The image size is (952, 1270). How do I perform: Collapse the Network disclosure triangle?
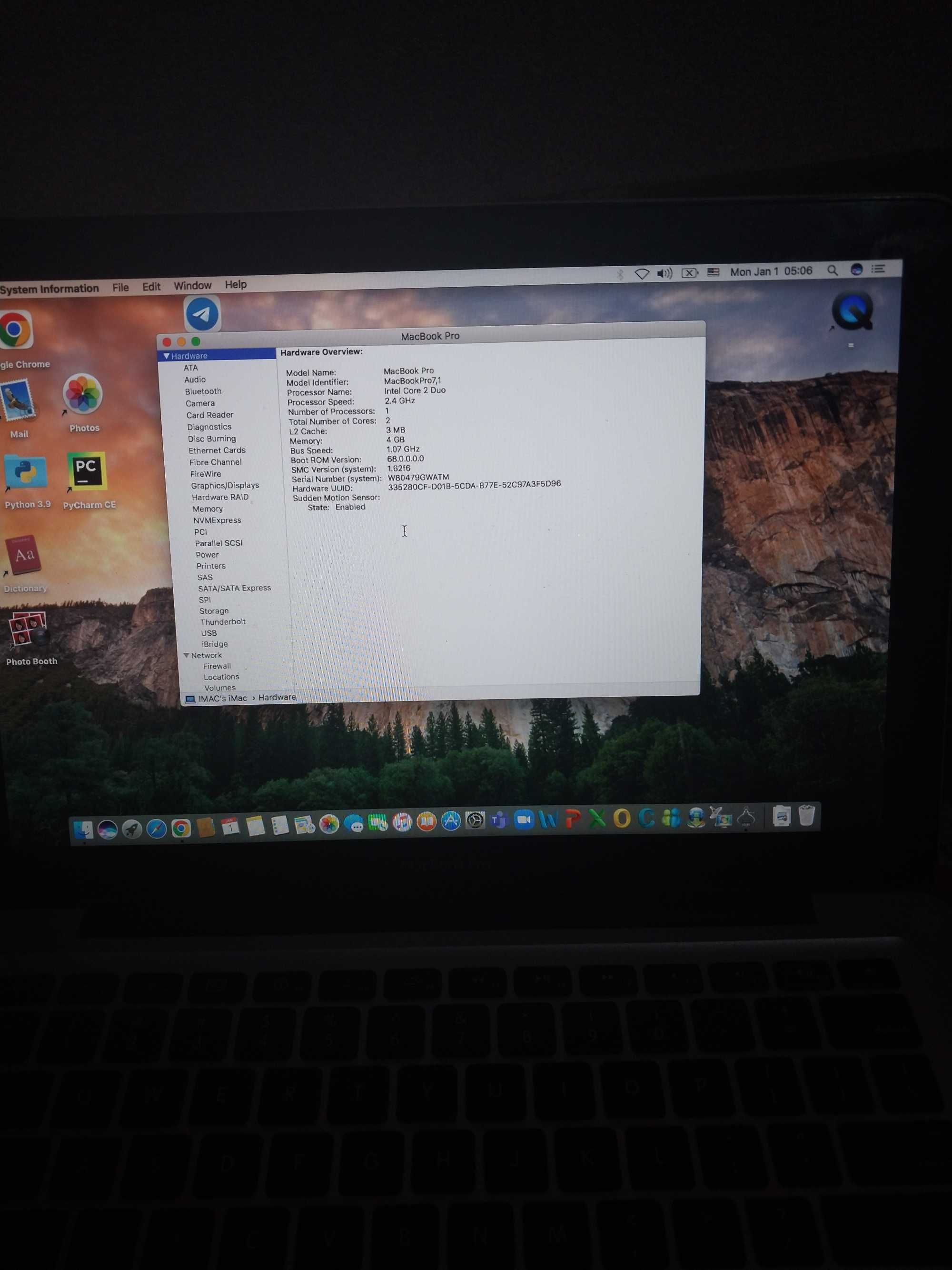[x=186, y=655]
